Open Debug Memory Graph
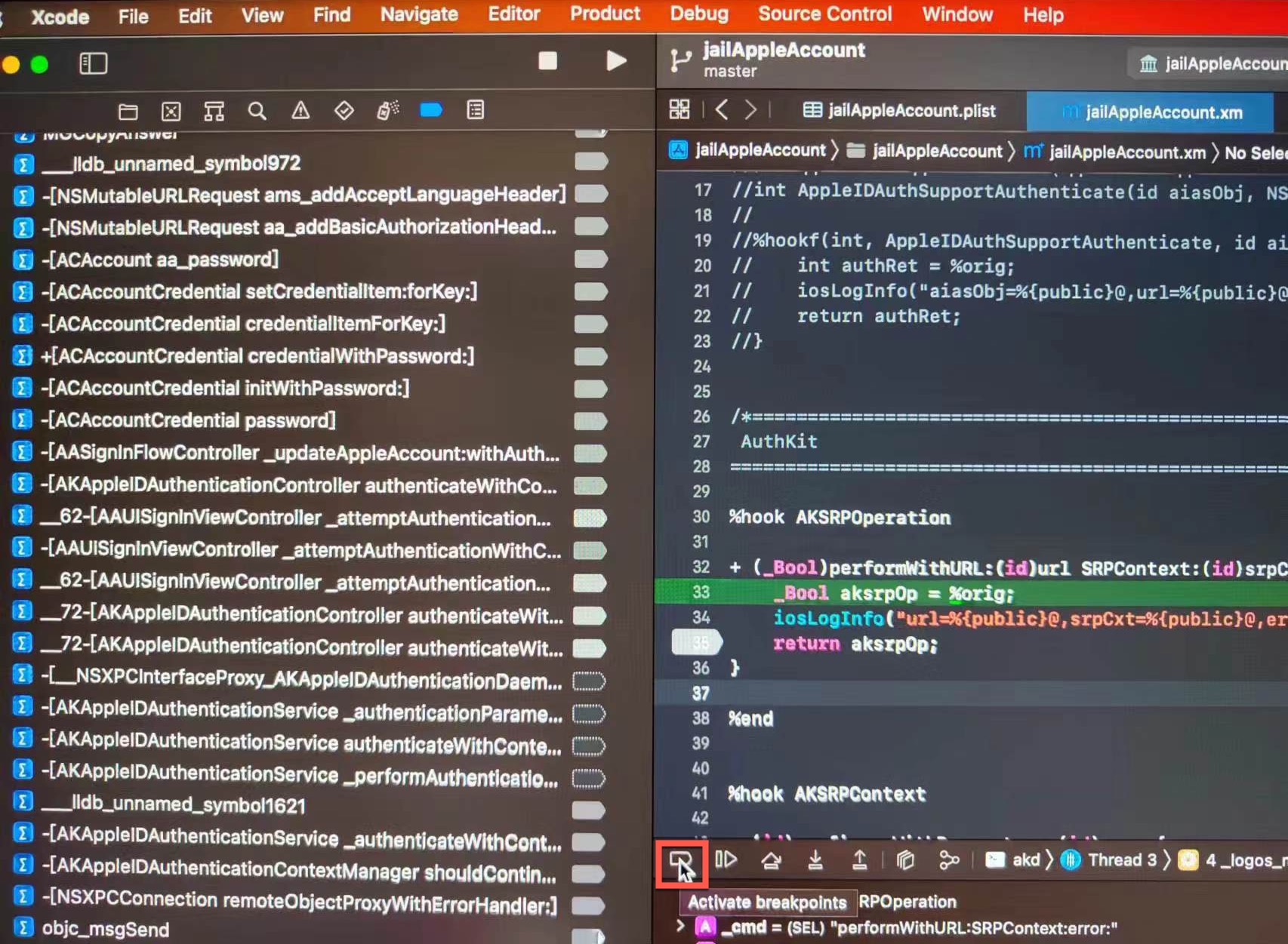 coord(949,860)
